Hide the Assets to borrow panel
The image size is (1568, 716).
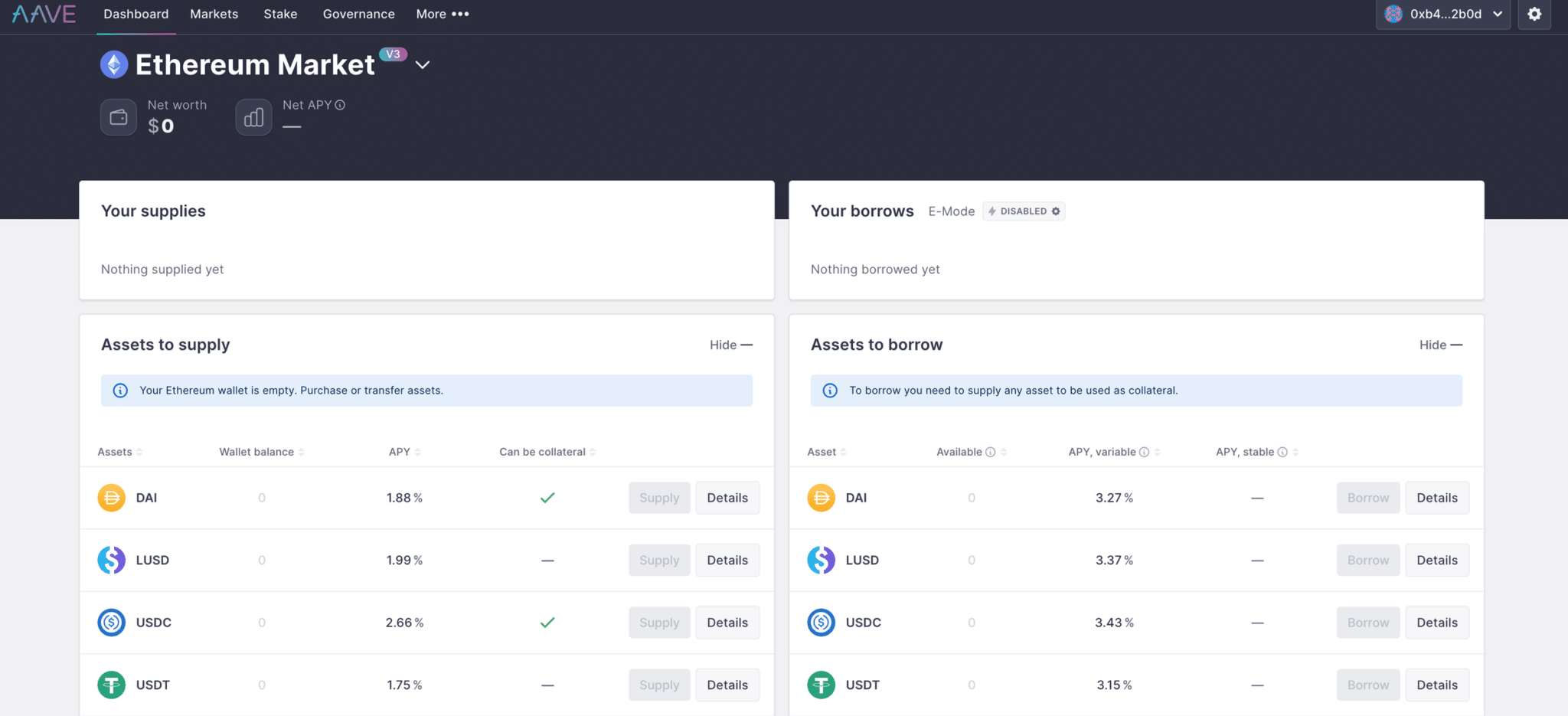pyautogui.click(x=1439, y=345)
